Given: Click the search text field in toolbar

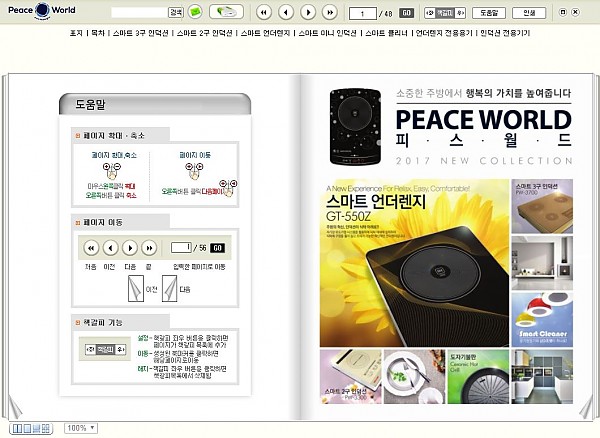Looking at the screenshot, I should [x=139, y=13].
